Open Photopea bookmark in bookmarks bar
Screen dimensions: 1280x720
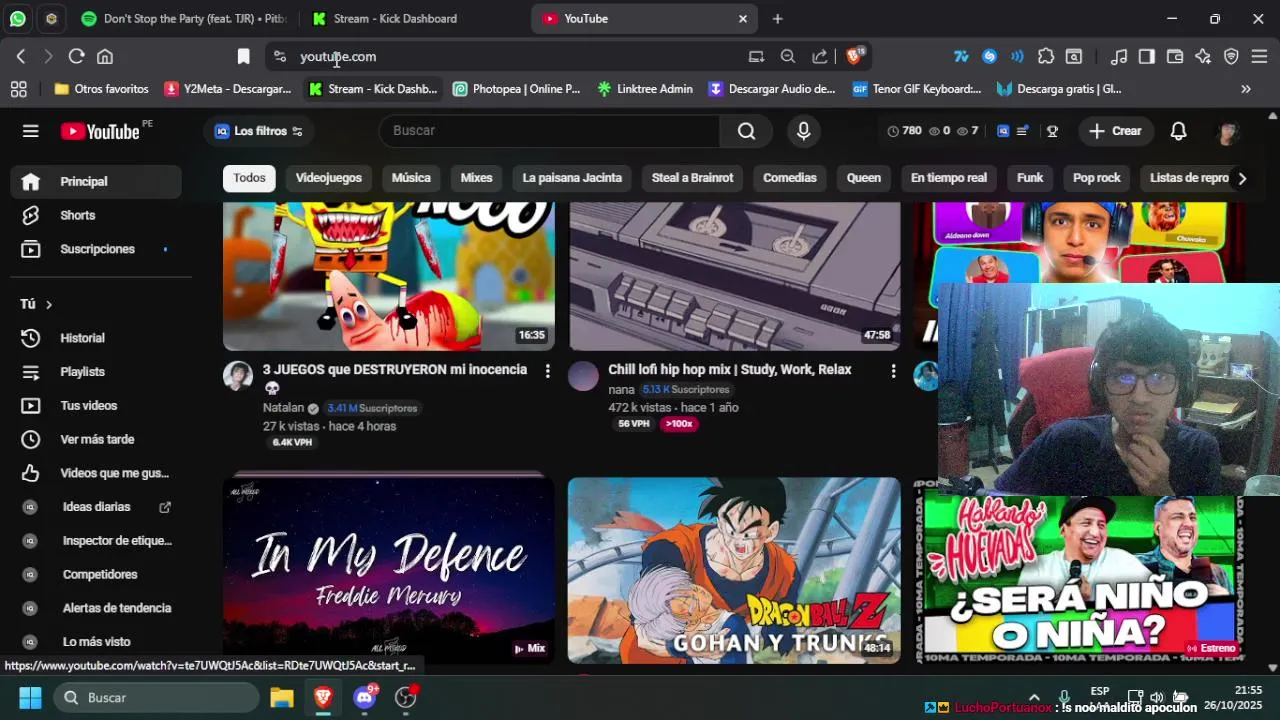point(516,89)
